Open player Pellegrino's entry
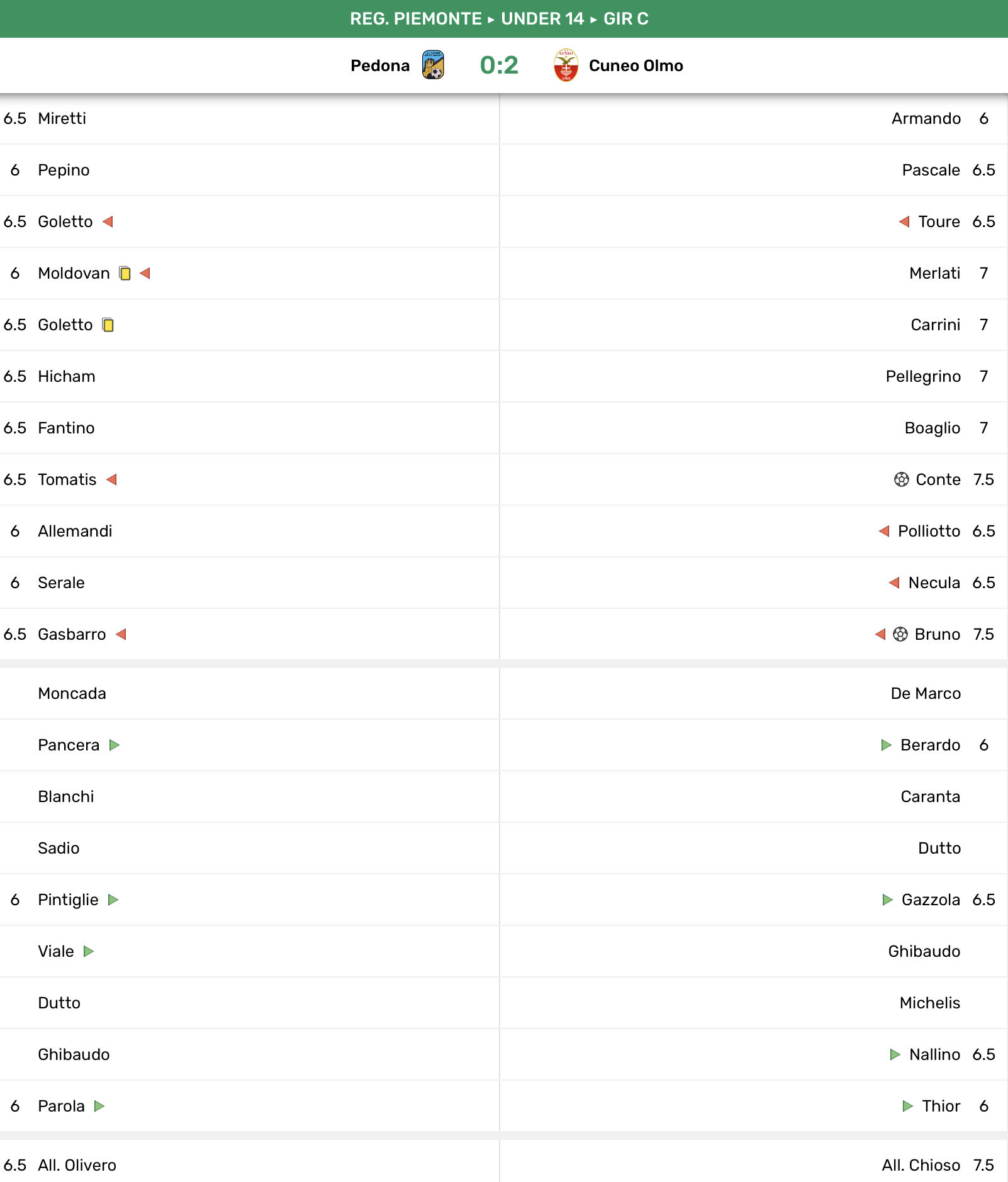The width and height of the screenshot is (1008, 1182). [922, 376]
